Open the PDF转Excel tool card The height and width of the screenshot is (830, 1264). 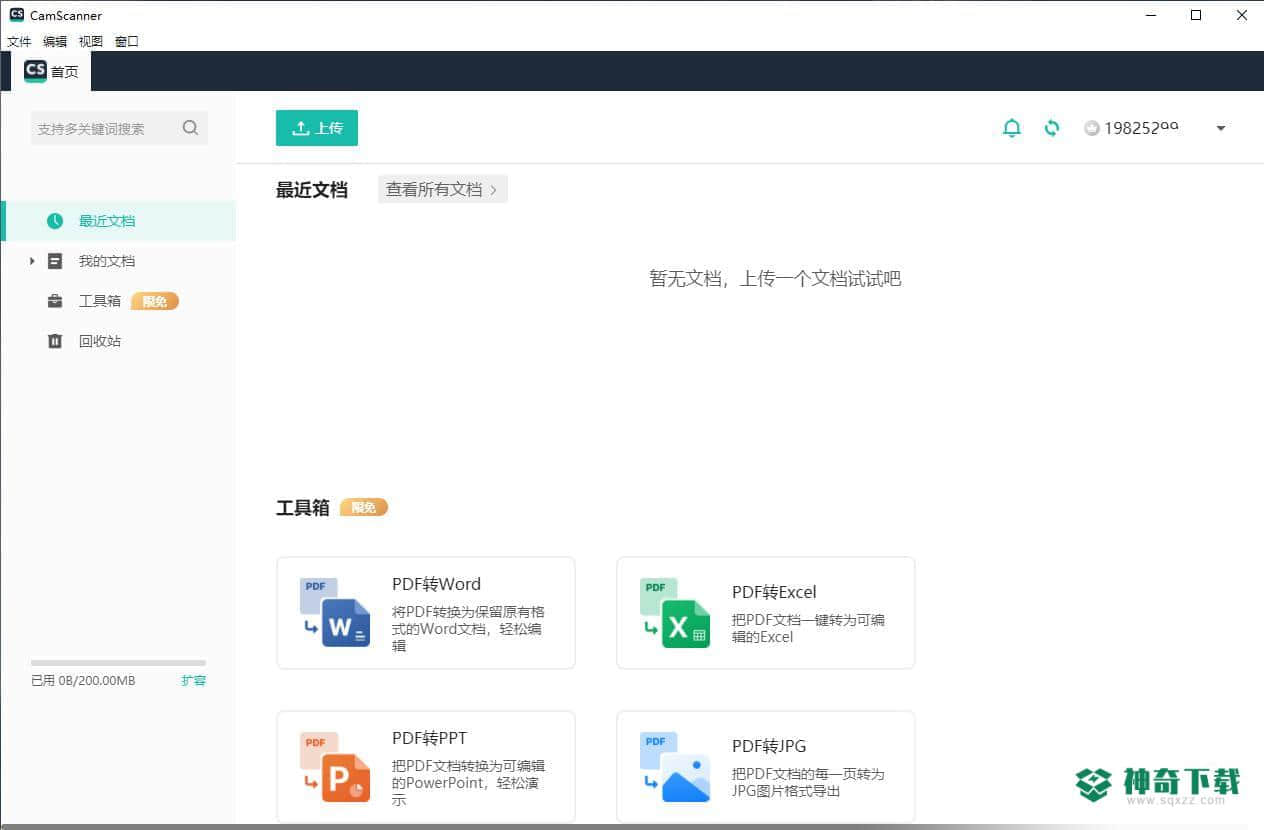point(766,613)
